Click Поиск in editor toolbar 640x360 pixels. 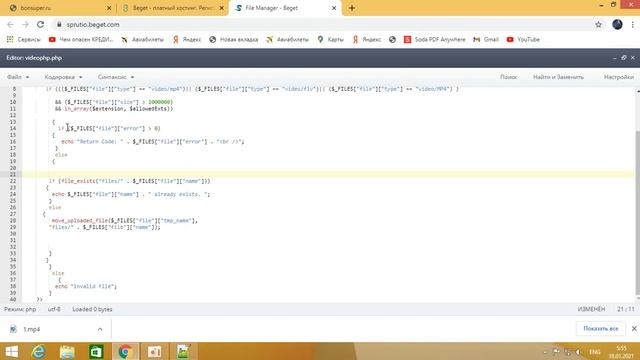tap(509, 77)
